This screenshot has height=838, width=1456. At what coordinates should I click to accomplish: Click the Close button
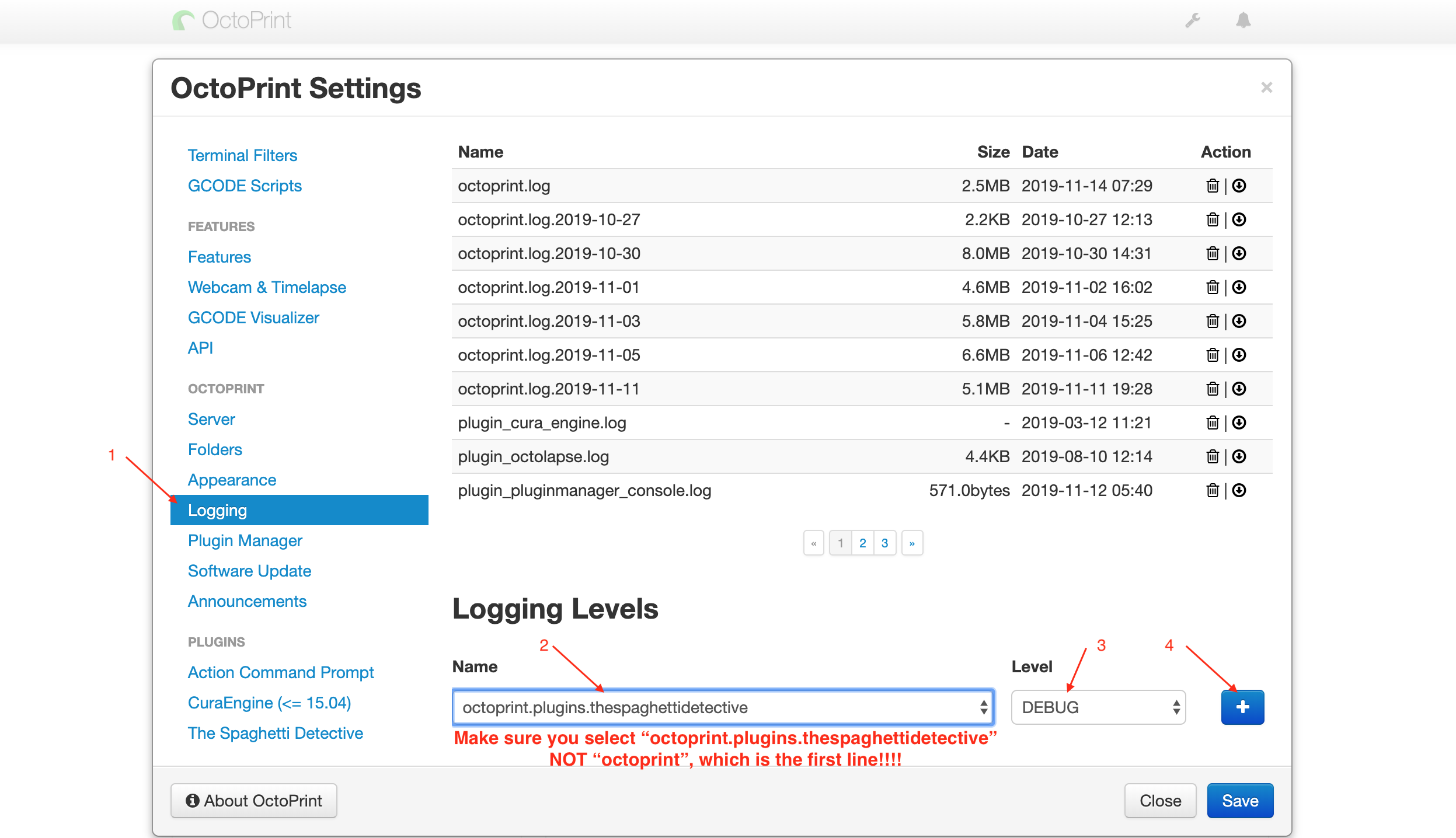[x=1160, y=801]
